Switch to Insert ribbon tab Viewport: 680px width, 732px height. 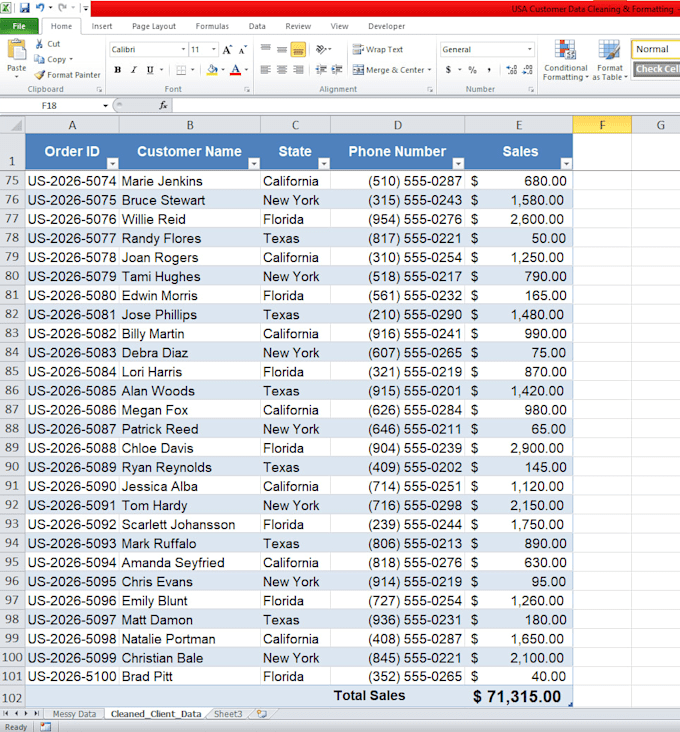click(102, 26)
